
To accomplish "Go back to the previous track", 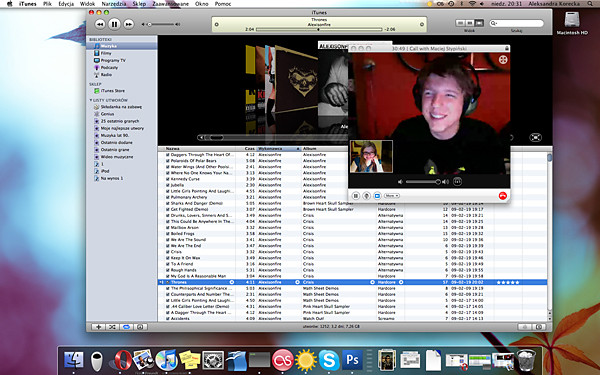I will pyautogui.click(x=100, y=24).
